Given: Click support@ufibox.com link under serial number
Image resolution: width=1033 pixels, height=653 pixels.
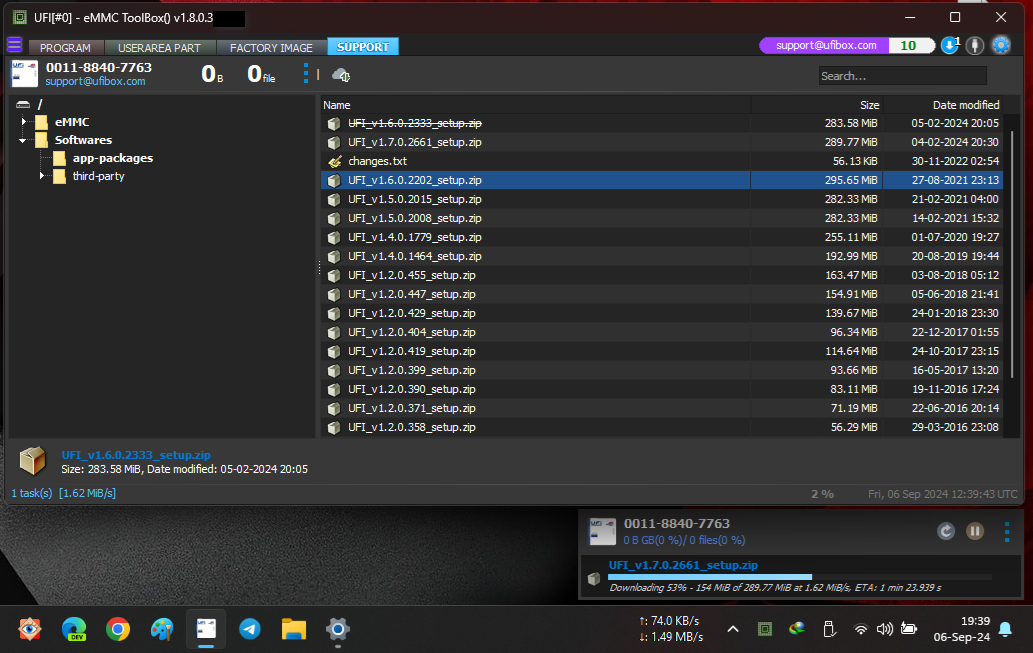Looking at the screenshot, I should point(96,81).
